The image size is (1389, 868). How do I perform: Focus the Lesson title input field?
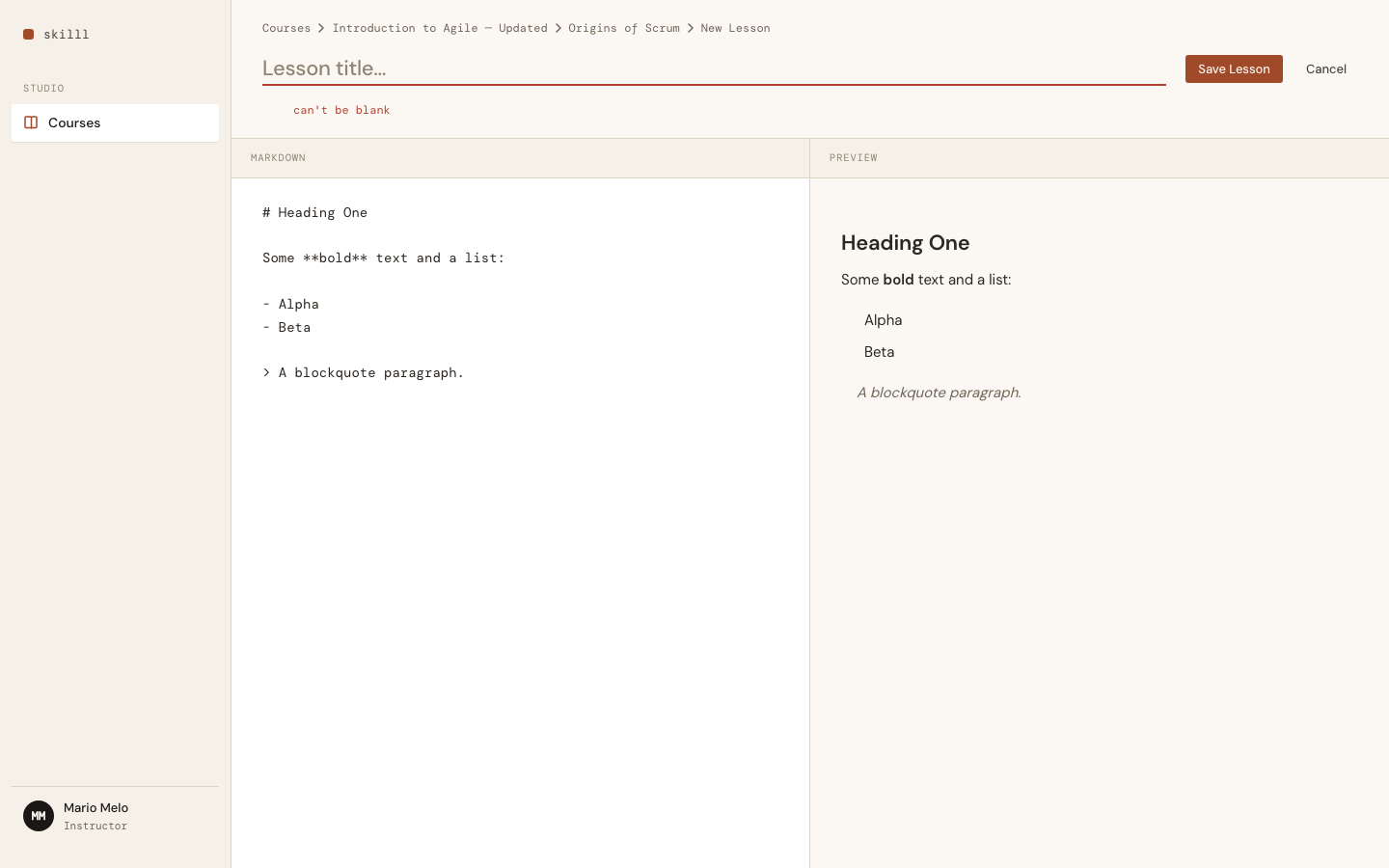tap(714, 68)
